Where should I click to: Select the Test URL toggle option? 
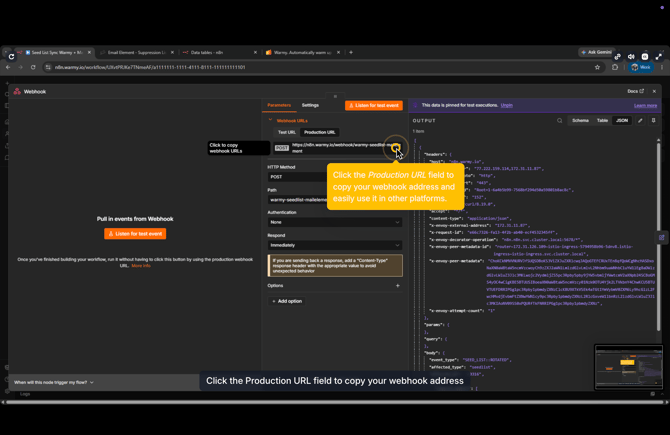click(287, 132)
